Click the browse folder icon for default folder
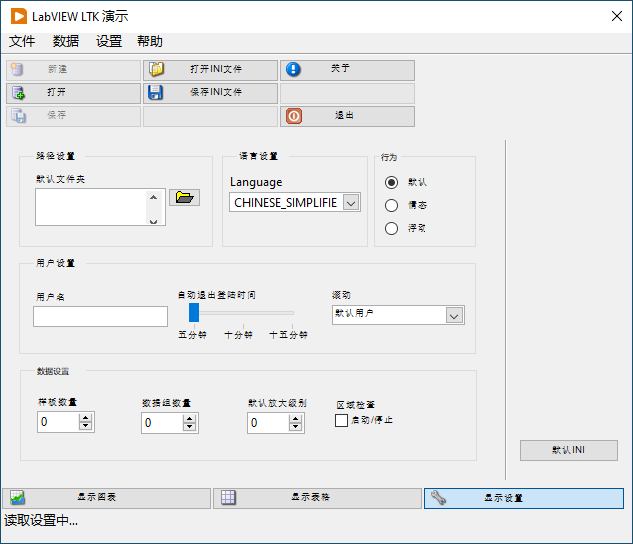 [184, 197]
